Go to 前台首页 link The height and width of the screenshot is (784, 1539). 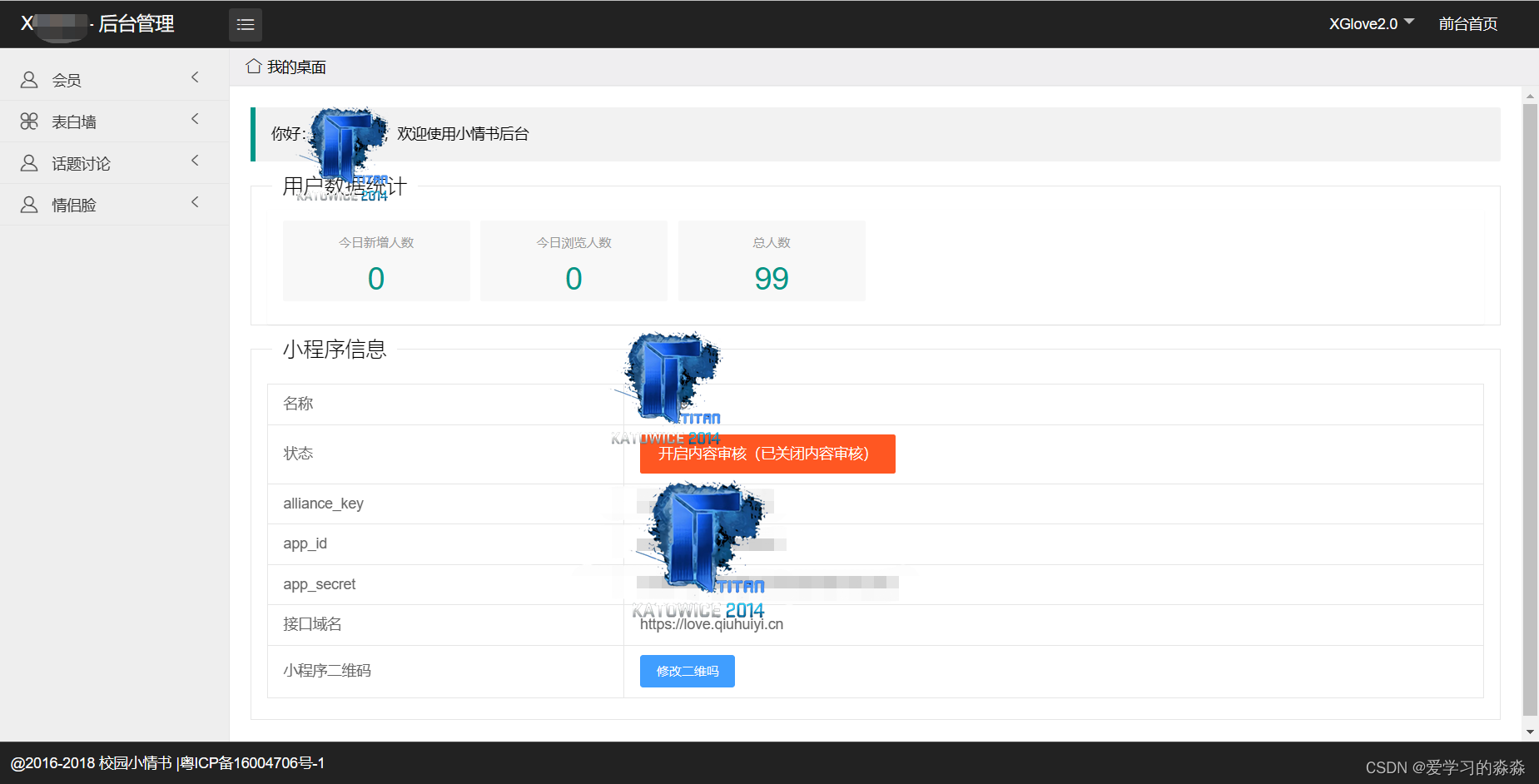pyautogui.click(x=1468, y=24)
